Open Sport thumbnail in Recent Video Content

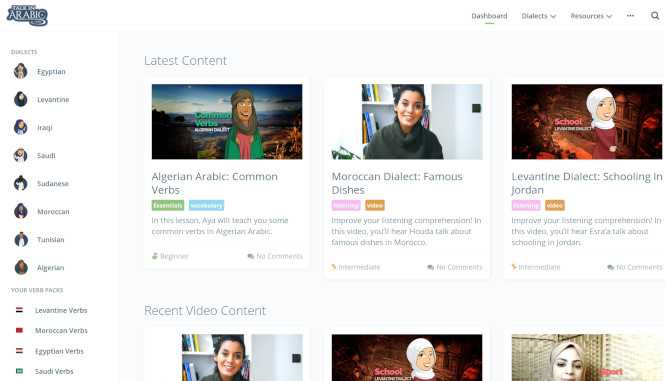pos(587,357)
